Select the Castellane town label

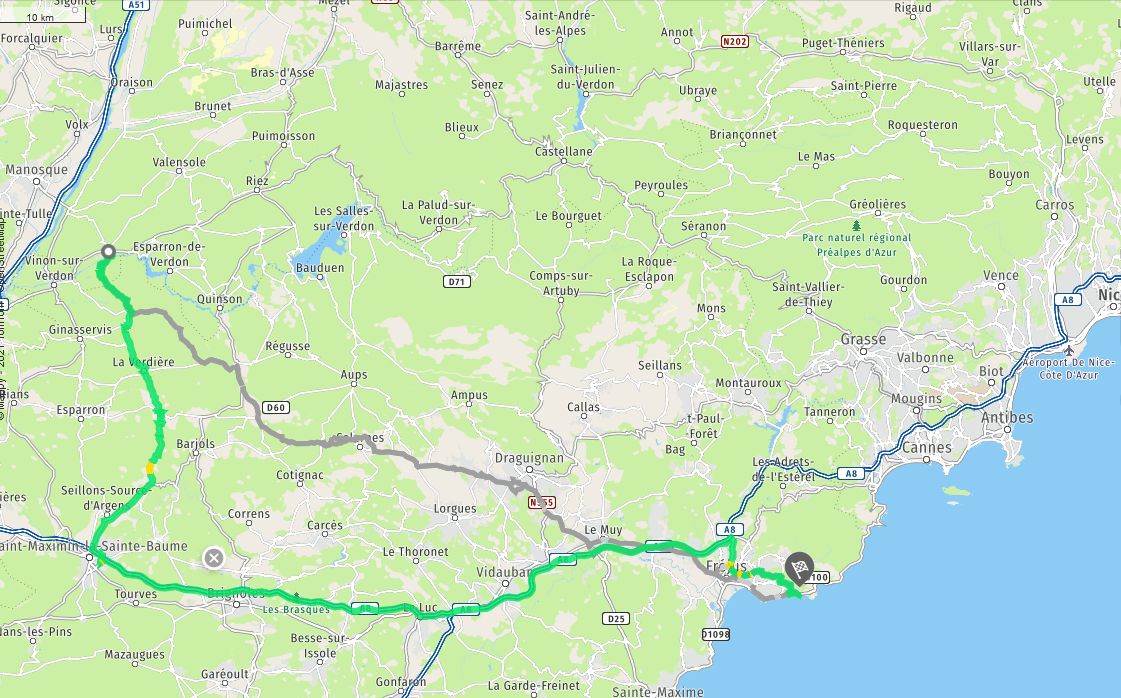pyautogui.click(x=563, y=151)
